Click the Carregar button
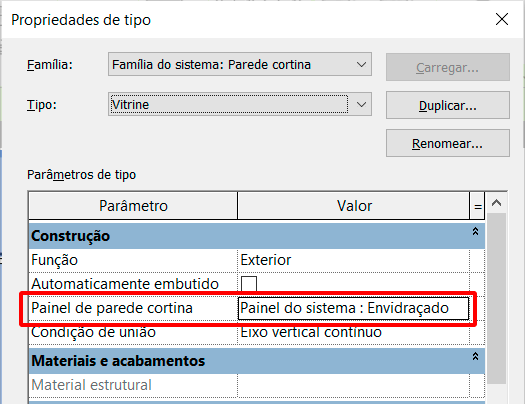The height and width of the screenshot is (404, 525). point(448,67)
